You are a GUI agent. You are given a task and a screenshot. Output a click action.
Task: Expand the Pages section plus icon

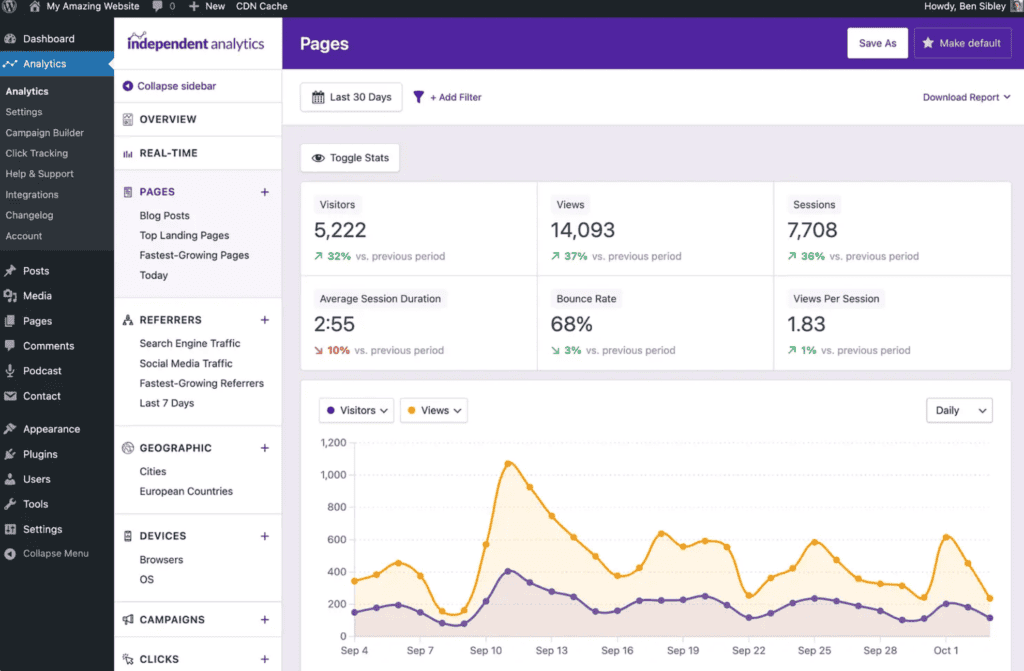click(x=264, y=191)
